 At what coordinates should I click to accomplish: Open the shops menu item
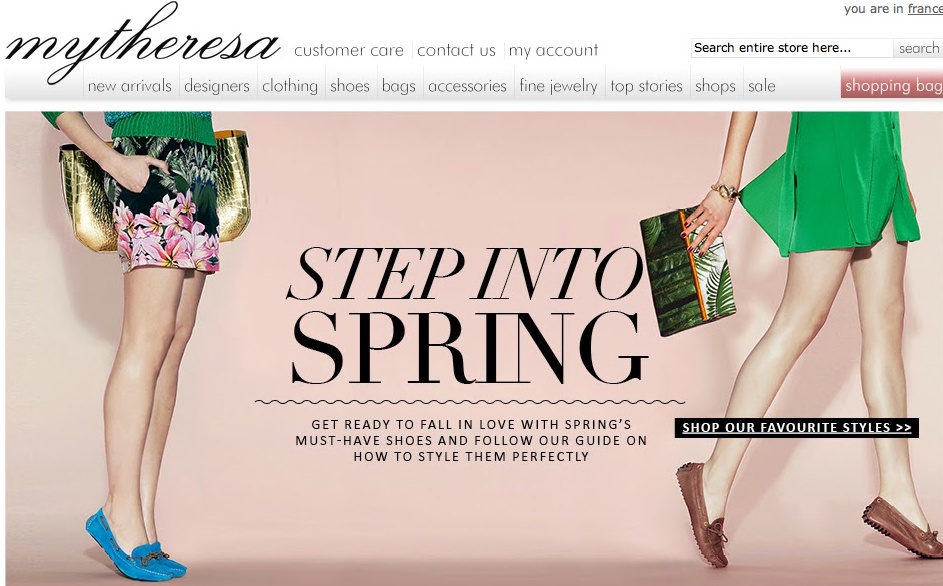coord(716,86)
